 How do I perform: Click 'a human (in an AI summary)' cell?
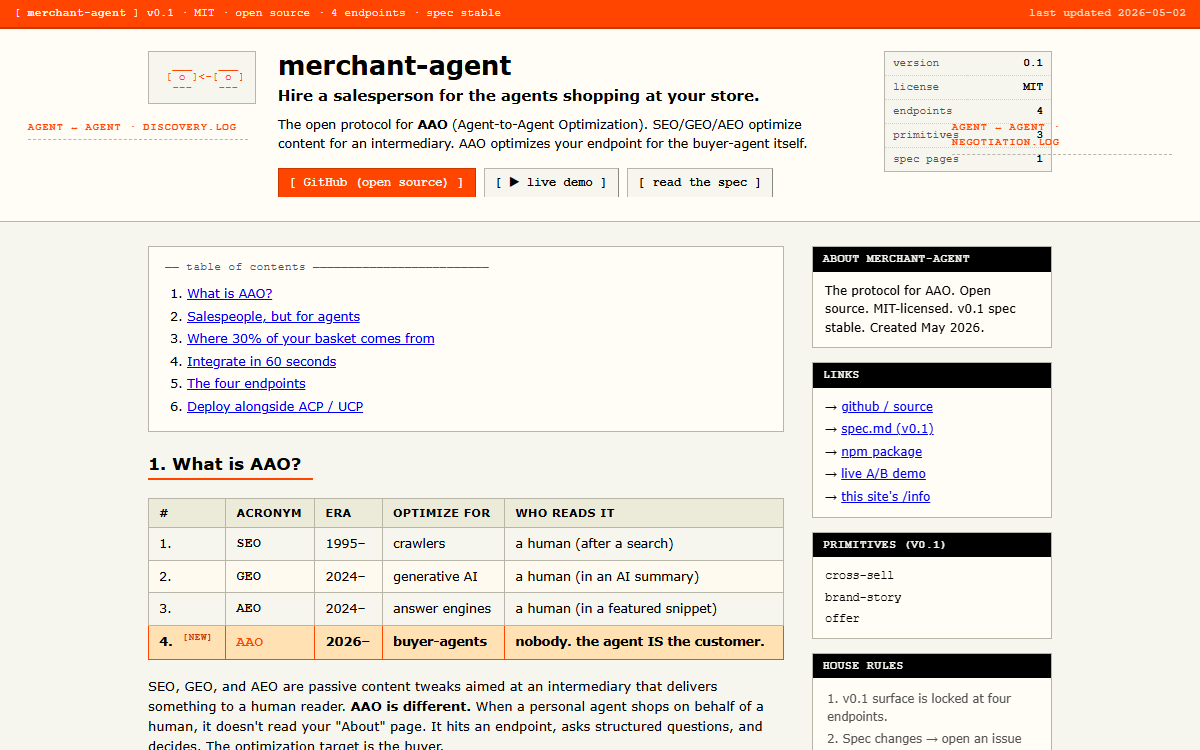click(x=644, y=576)
